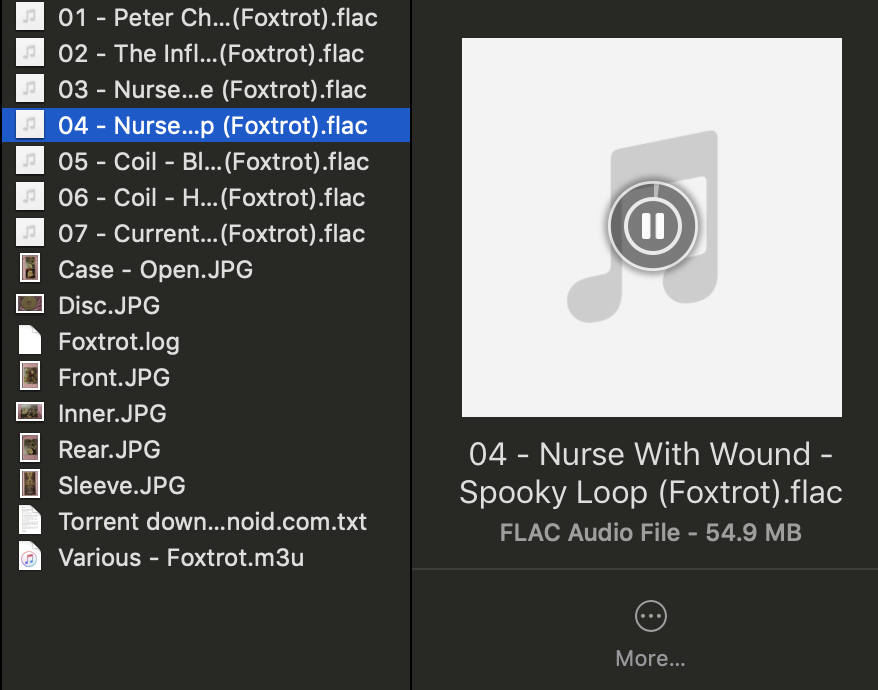Click the audio icon of selected track 04

(30, 124)
